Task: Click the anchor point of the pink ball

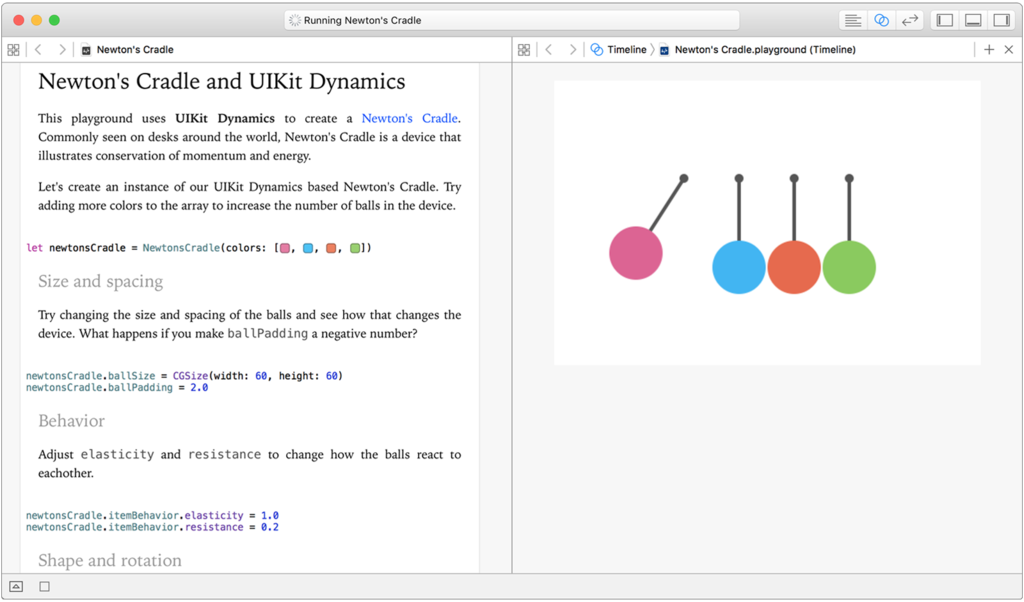Action: click(684, 178)
